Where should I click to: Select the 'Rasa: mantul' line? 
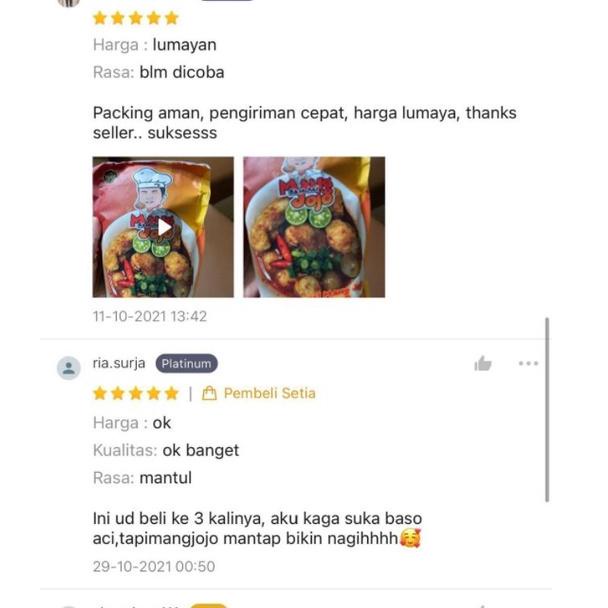[x=142, y=478]
